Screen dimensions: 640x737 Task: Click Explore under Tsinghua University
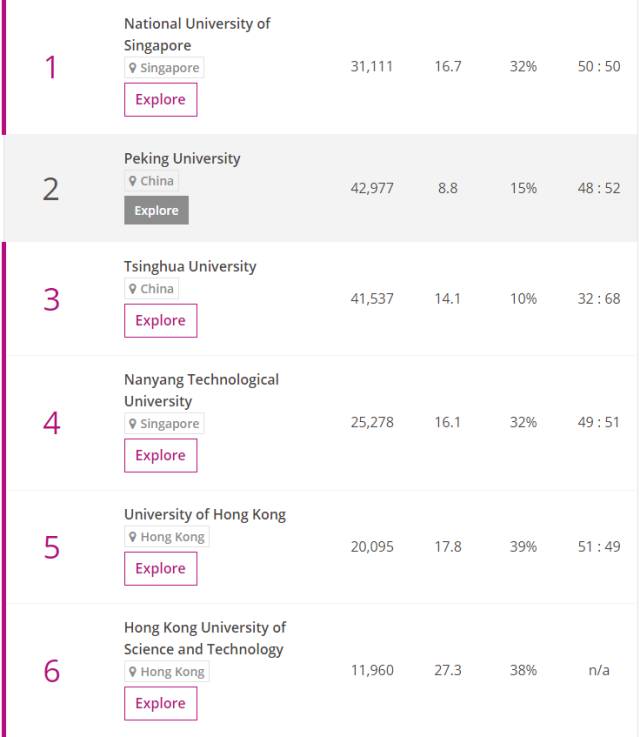pyautogui.click(x=160, y=321)
